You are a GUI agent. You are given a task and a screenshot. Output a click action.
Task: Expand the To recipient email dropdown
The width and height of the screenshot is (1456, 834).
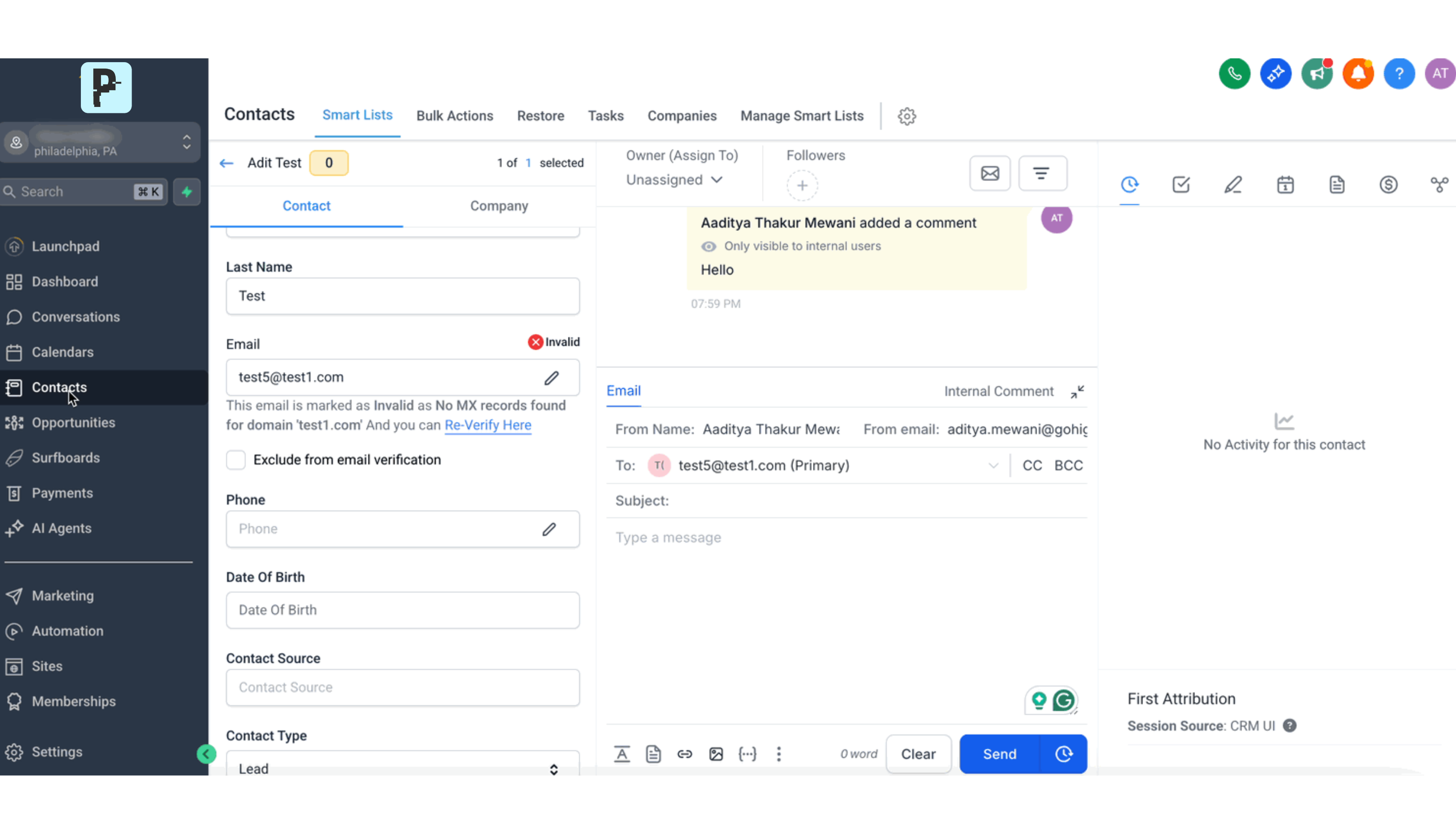tap(993, 466)
